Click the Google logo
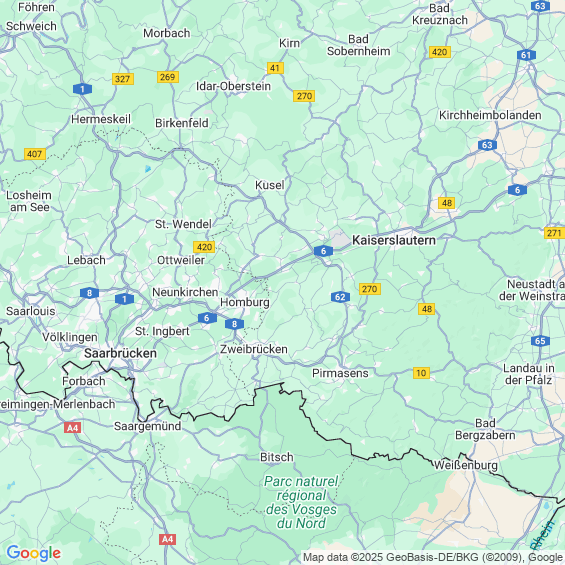Image resolution: width=565 pixels, height=565 pixels. [34, 553]
